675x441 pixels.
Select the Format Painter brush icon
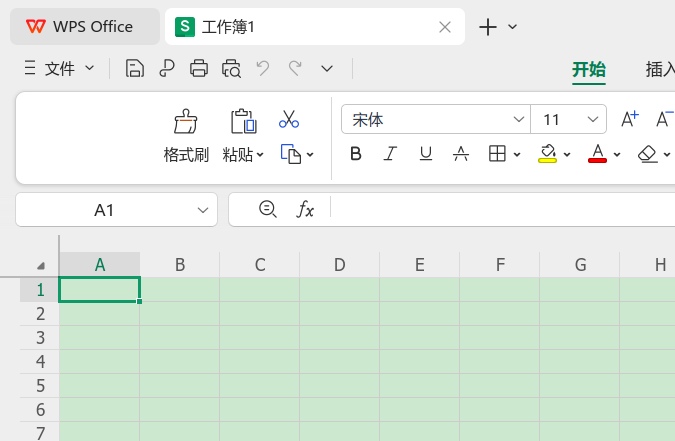pos(186,121)
